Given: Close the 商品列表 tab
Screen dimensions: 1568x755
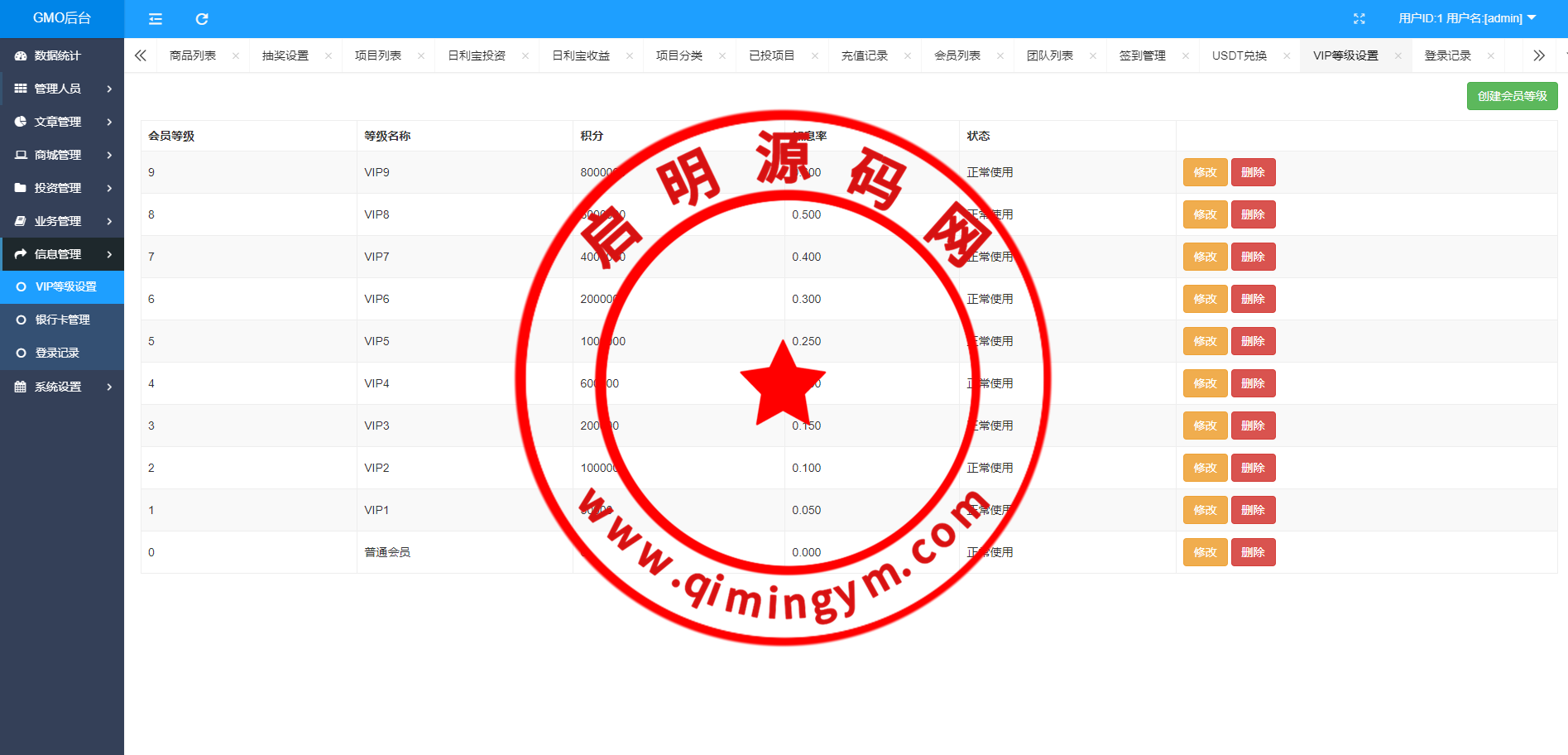Looking at the screenshot, I should 236,55.
